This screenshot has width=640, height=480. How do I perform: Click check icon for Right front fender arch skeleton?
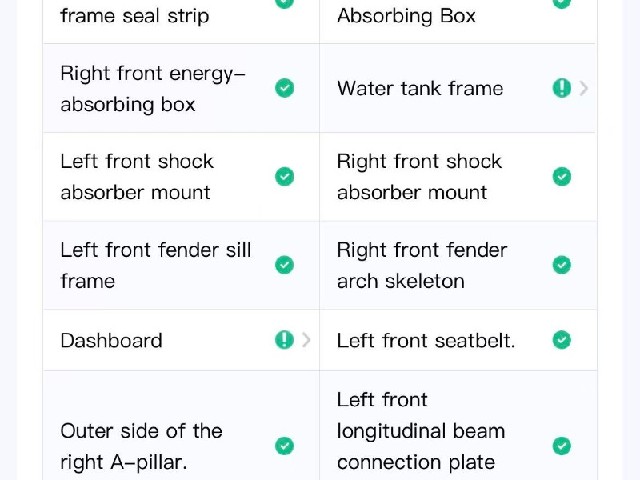point(562,265)
